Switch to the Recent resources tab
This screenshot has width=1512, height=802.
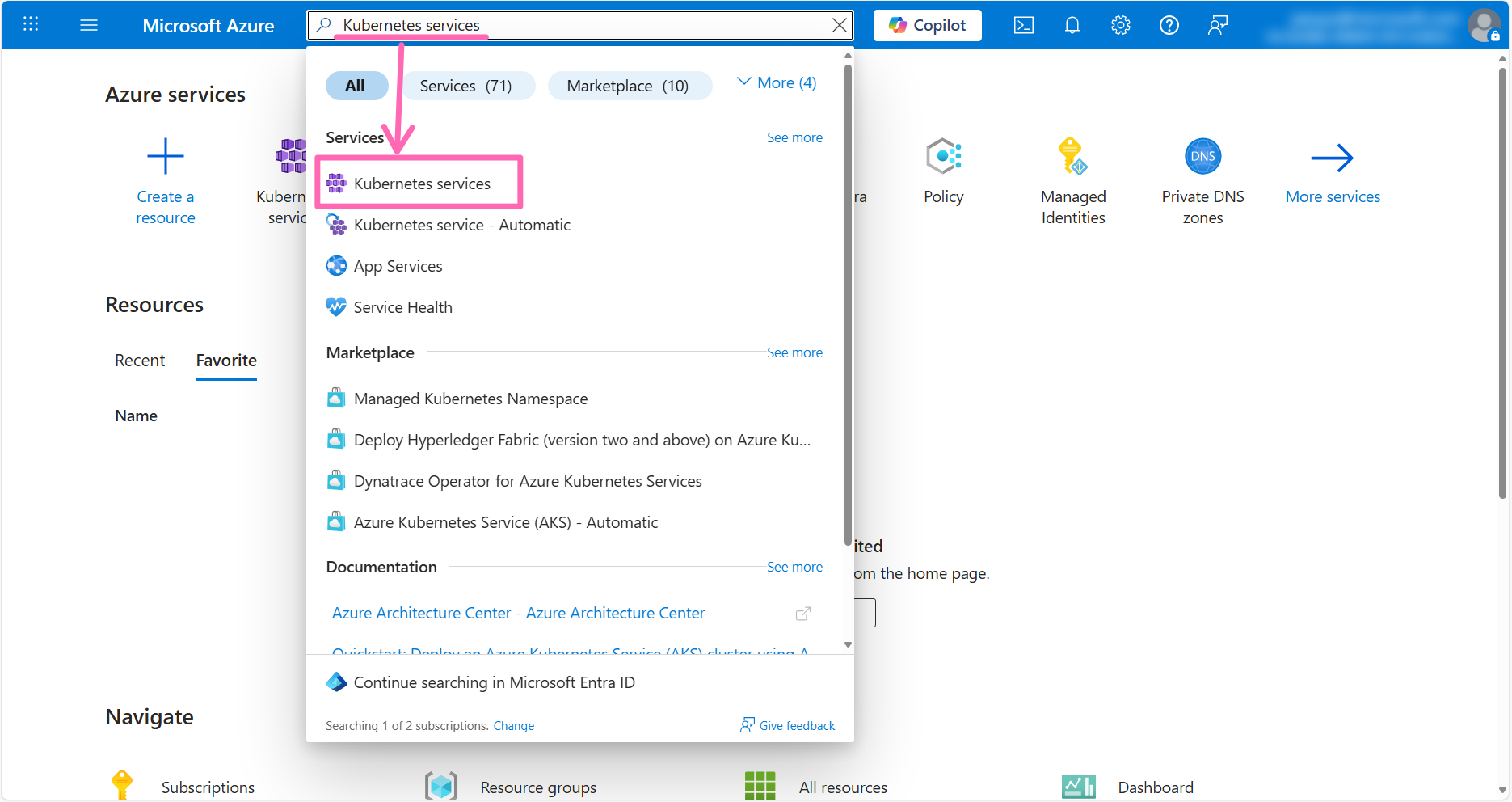[x=140, y=361]
